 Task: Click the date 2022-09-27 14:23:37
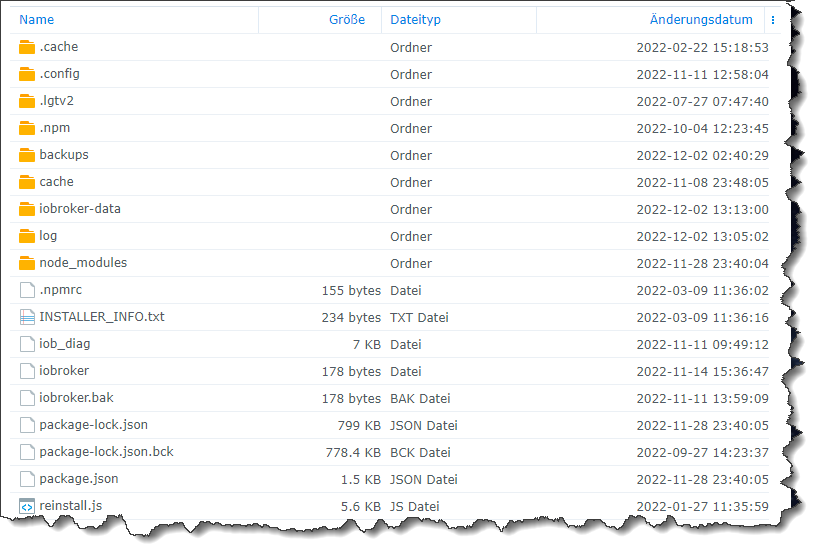[x=702, y=452]
